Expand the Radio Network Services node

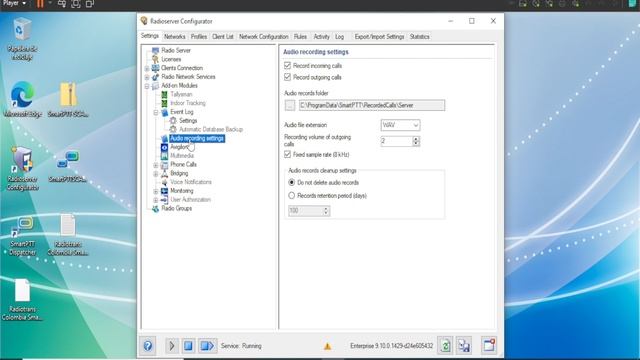147,77
